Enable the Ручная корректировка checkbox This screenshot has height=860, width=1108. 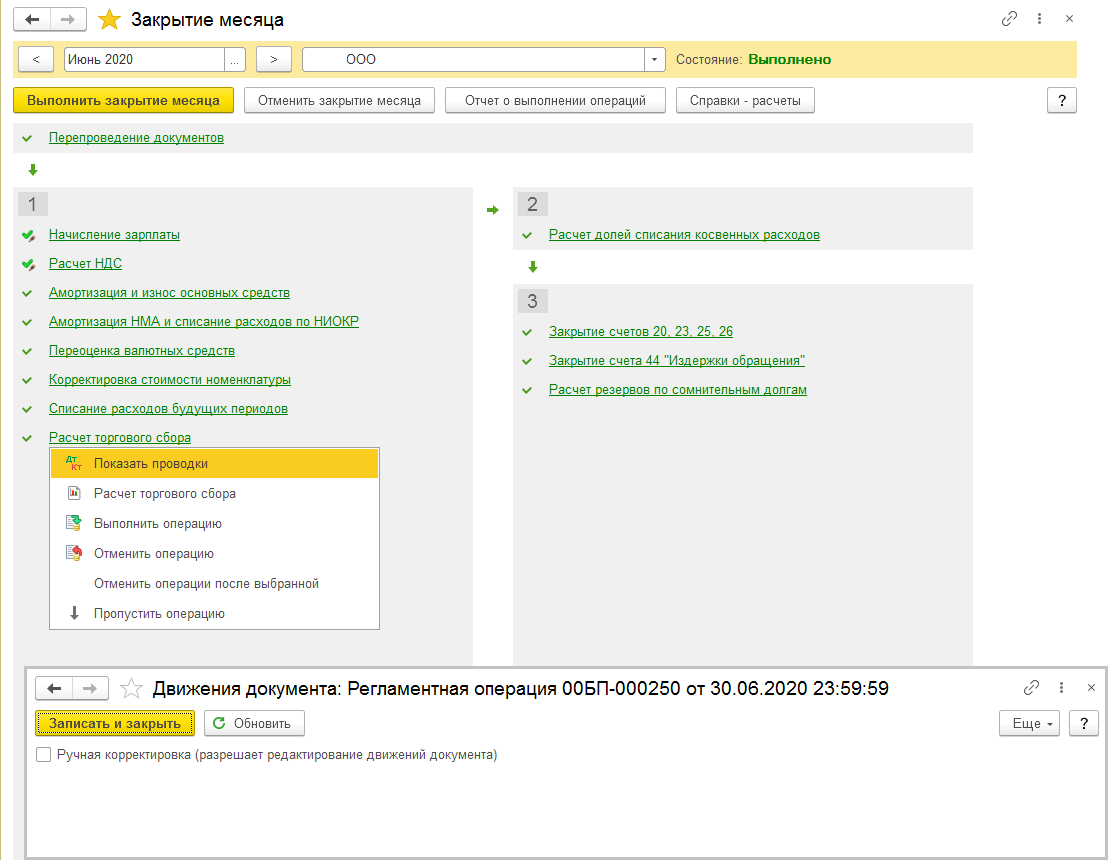[x=43, y=755]
